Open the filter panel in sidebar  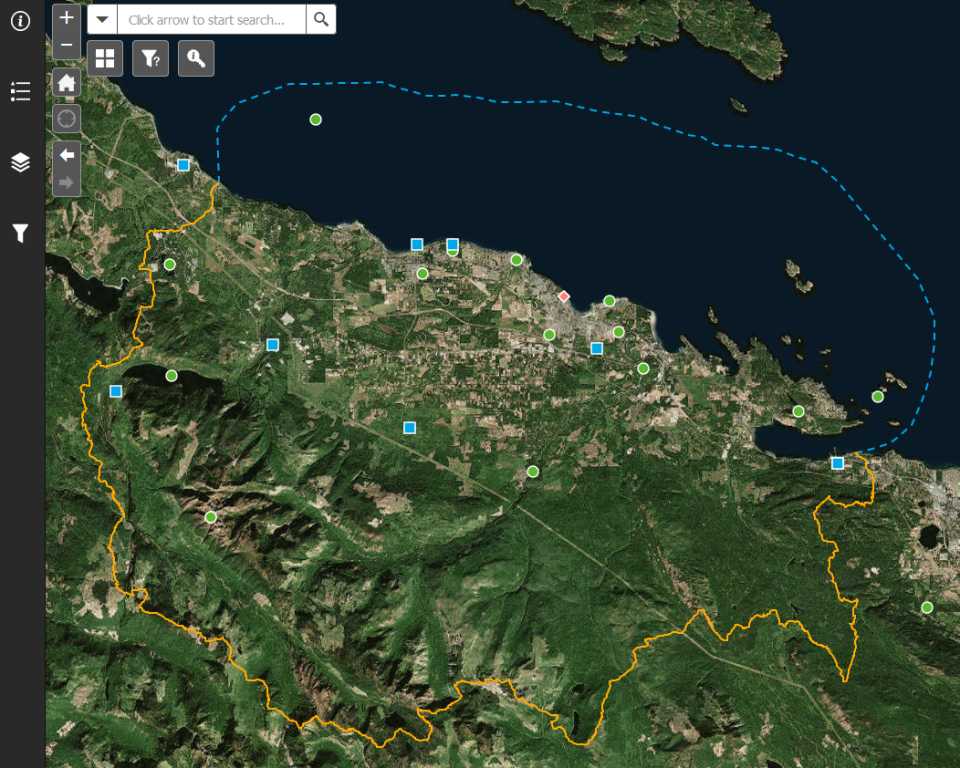(x=20, y=233)
